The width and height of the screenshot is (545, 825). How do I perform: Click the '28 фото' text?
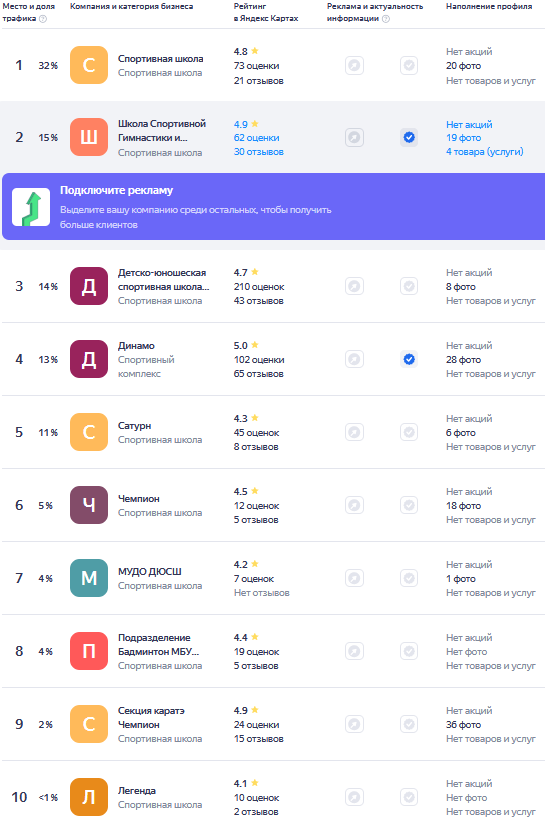point(463,360)
